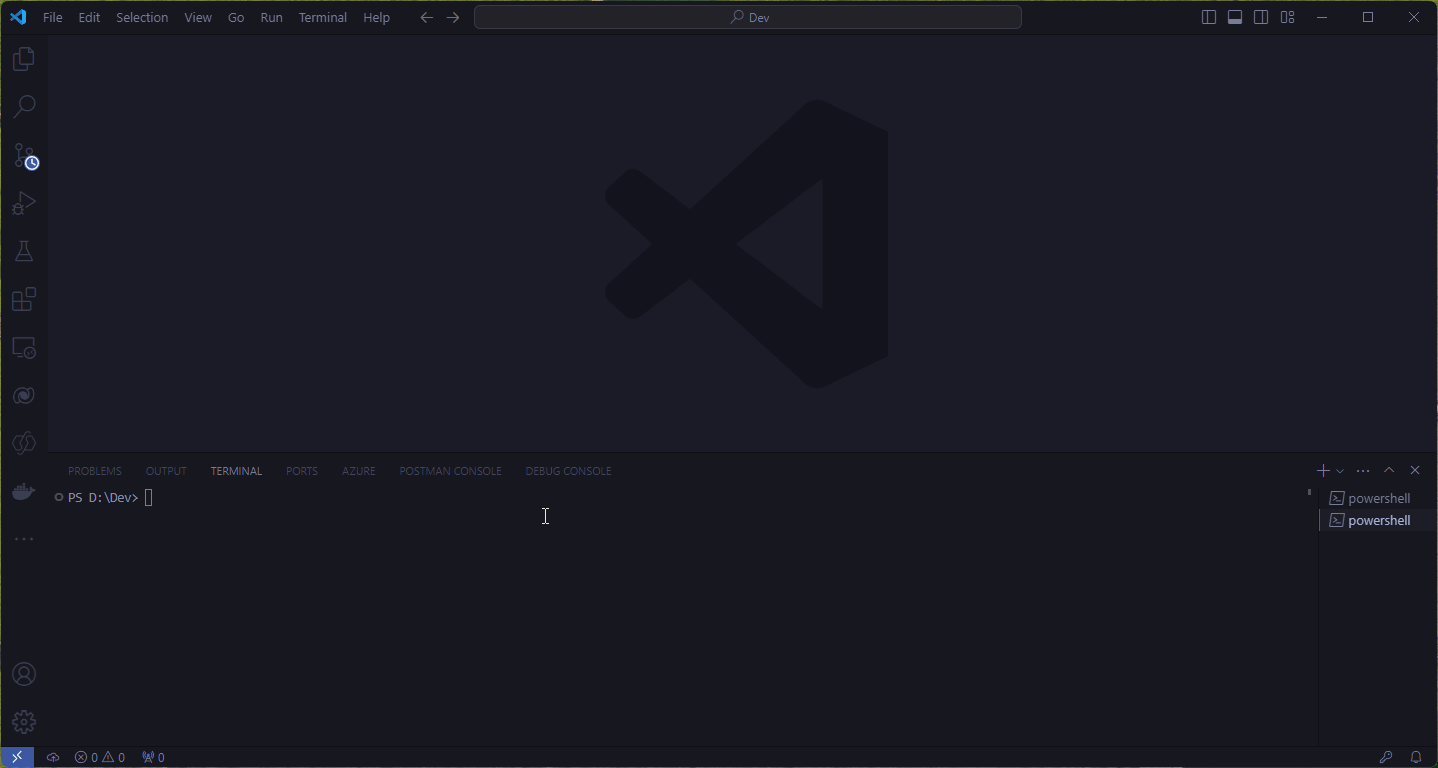1438x768 pixels.
Task: Open terminal panel more actions menu
Action: coord(1362,470)
